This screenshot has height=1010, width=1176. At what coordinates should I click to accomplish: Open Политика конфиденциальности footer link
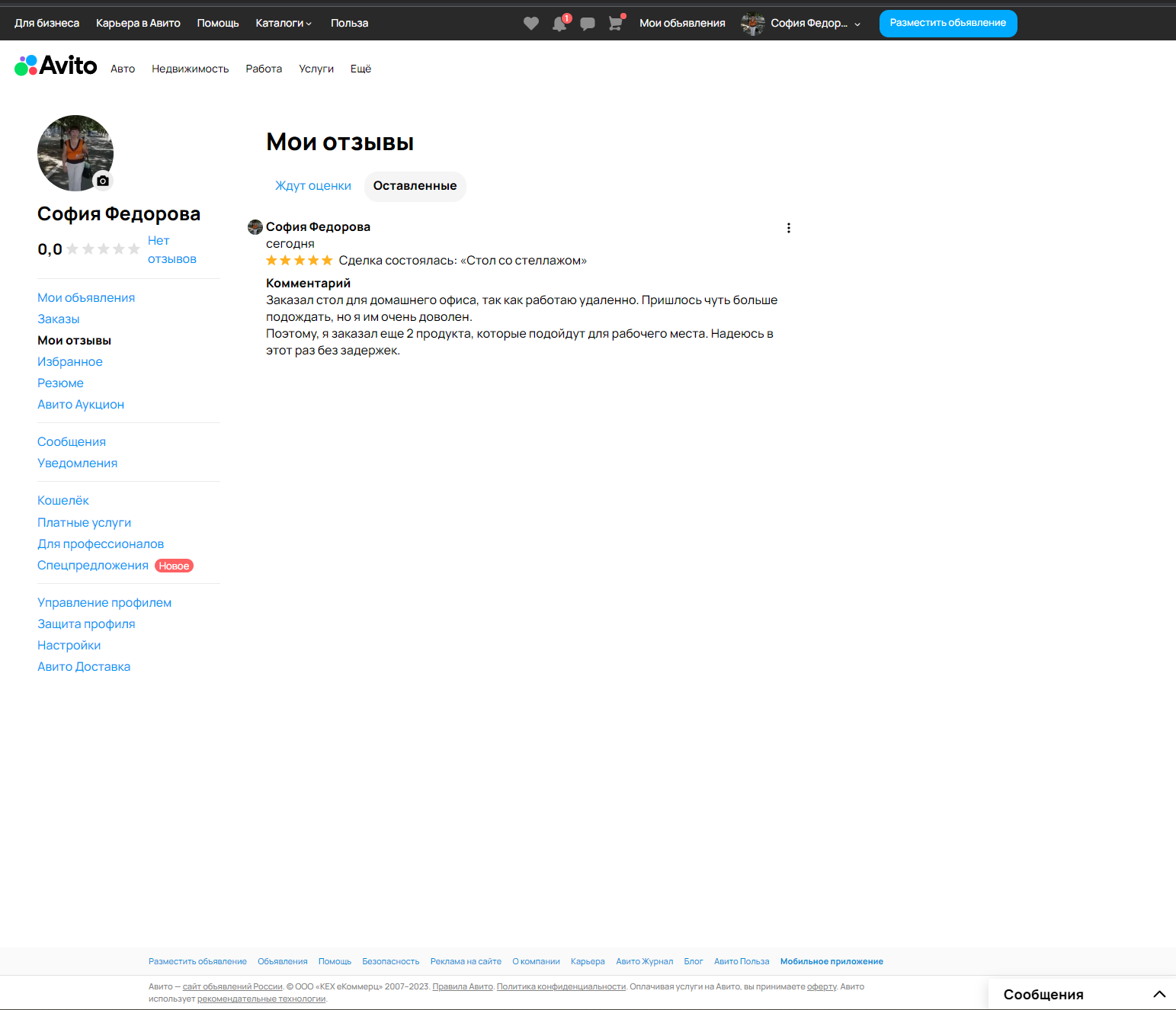coord(561,987)
